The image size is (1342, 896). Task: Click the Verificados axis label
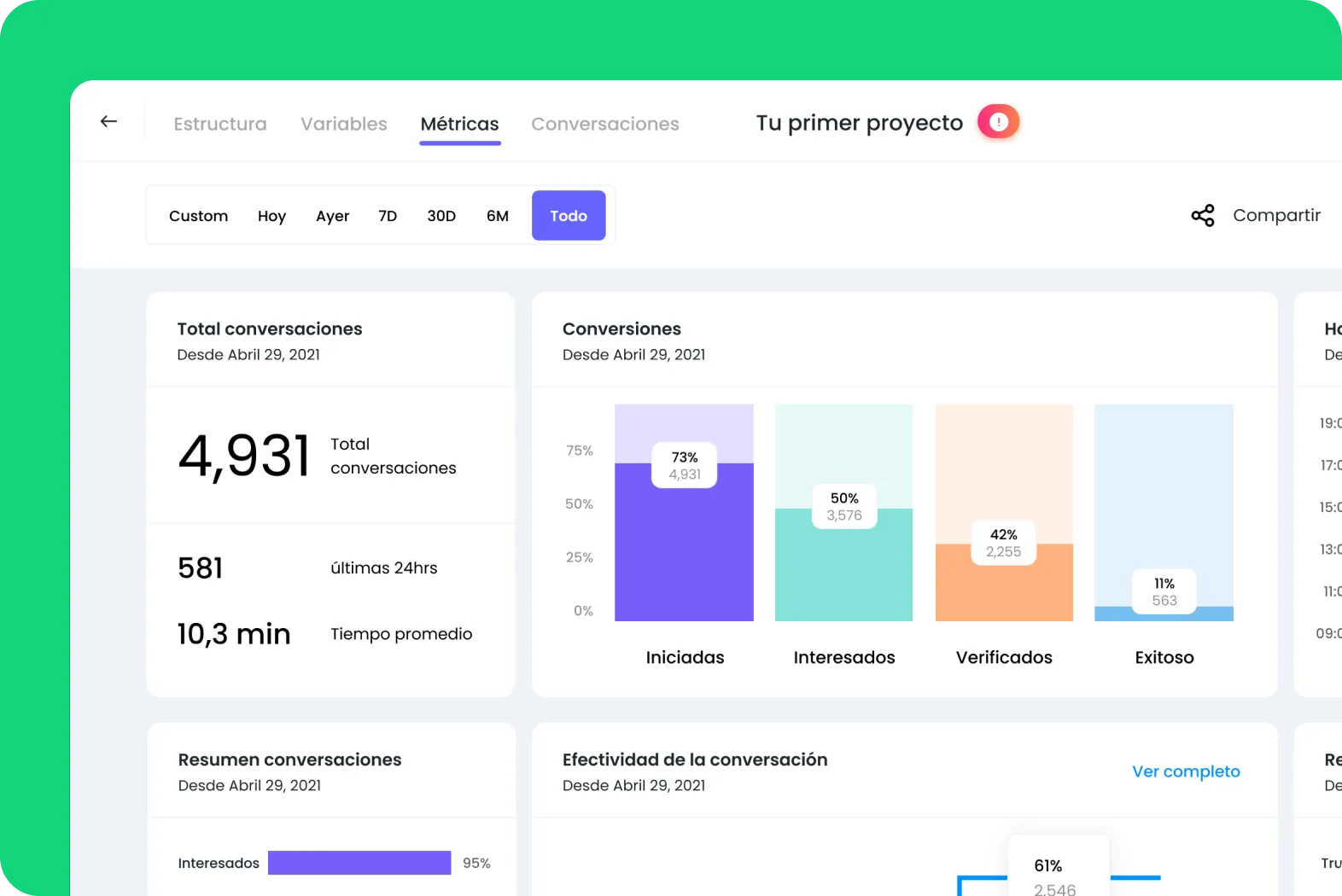1004,657
